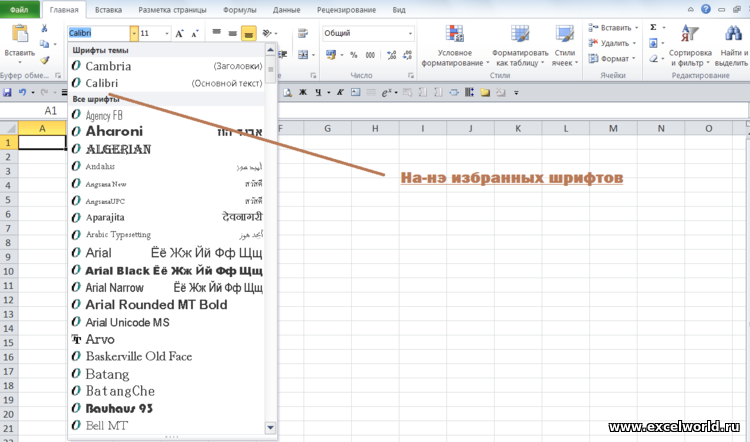
Task: Switch to the Разметка страницы tab
Action: (172, 10)
